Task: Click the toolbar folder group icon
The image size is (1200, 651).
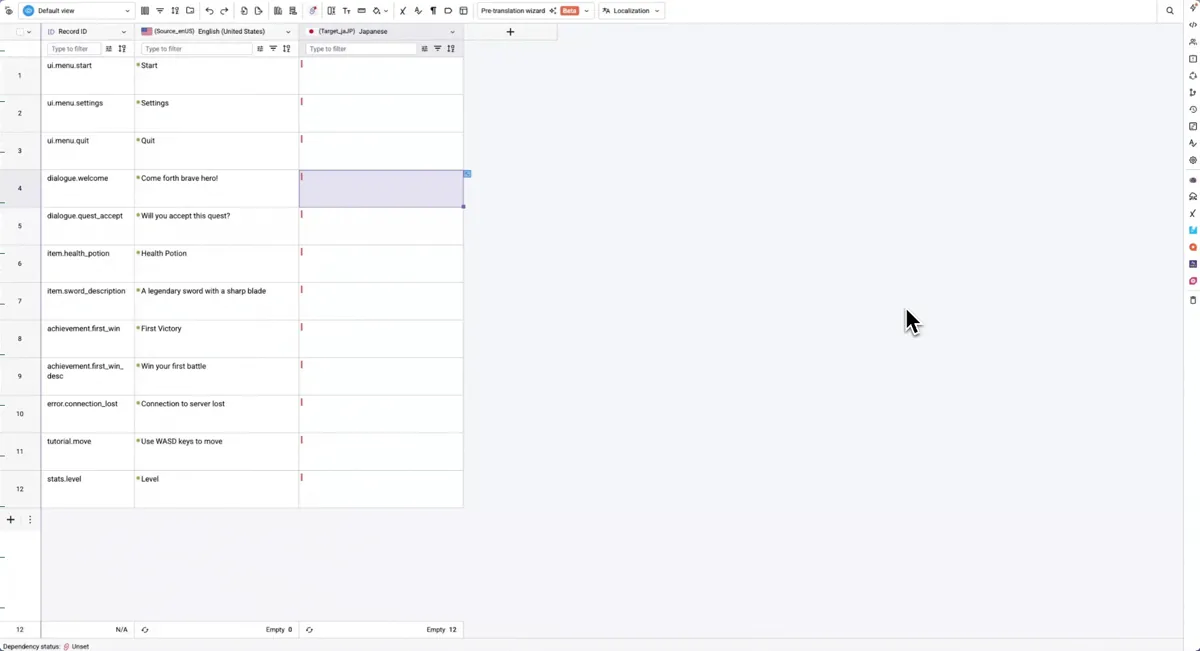Action: (190, 11)
